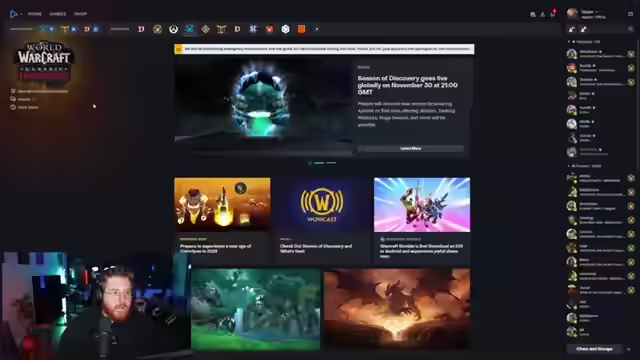Screen dimensions: 640x360
Task: Switch to the Games tab
Action: [58, 14]
